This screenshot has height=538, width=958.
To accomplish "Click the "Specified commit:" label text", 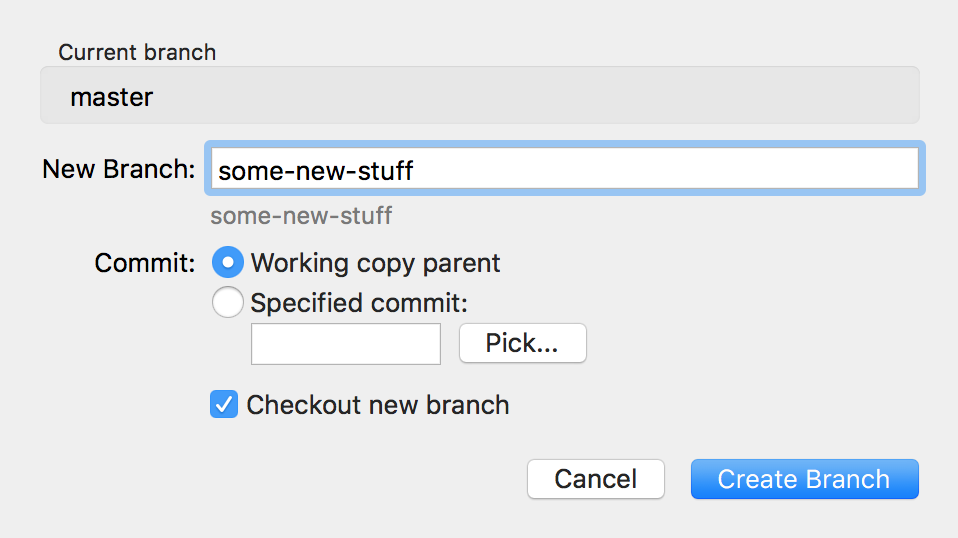I will (x=359, y=302).
